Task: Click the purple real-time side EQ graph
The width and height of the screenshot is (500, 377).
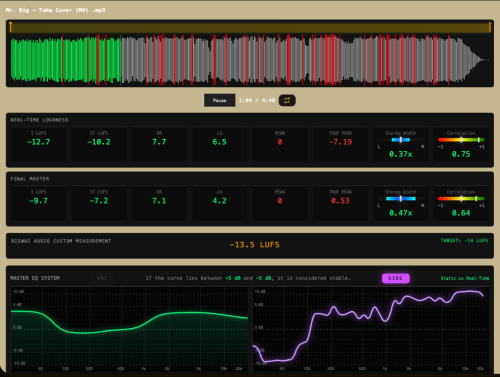Action: click(371, 329)
